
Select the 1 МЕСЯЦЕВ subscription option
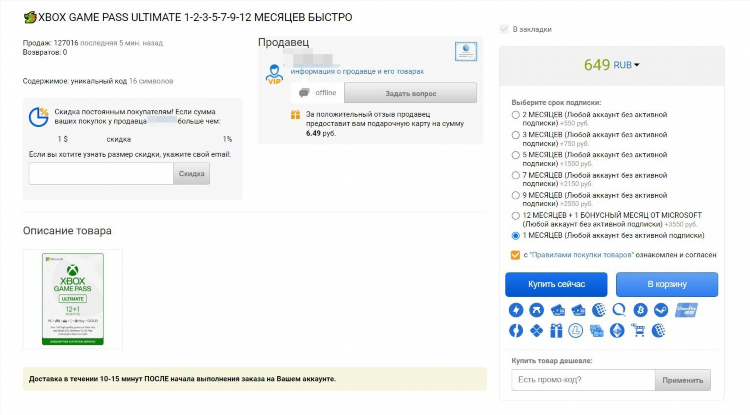(x=516, y=236)
